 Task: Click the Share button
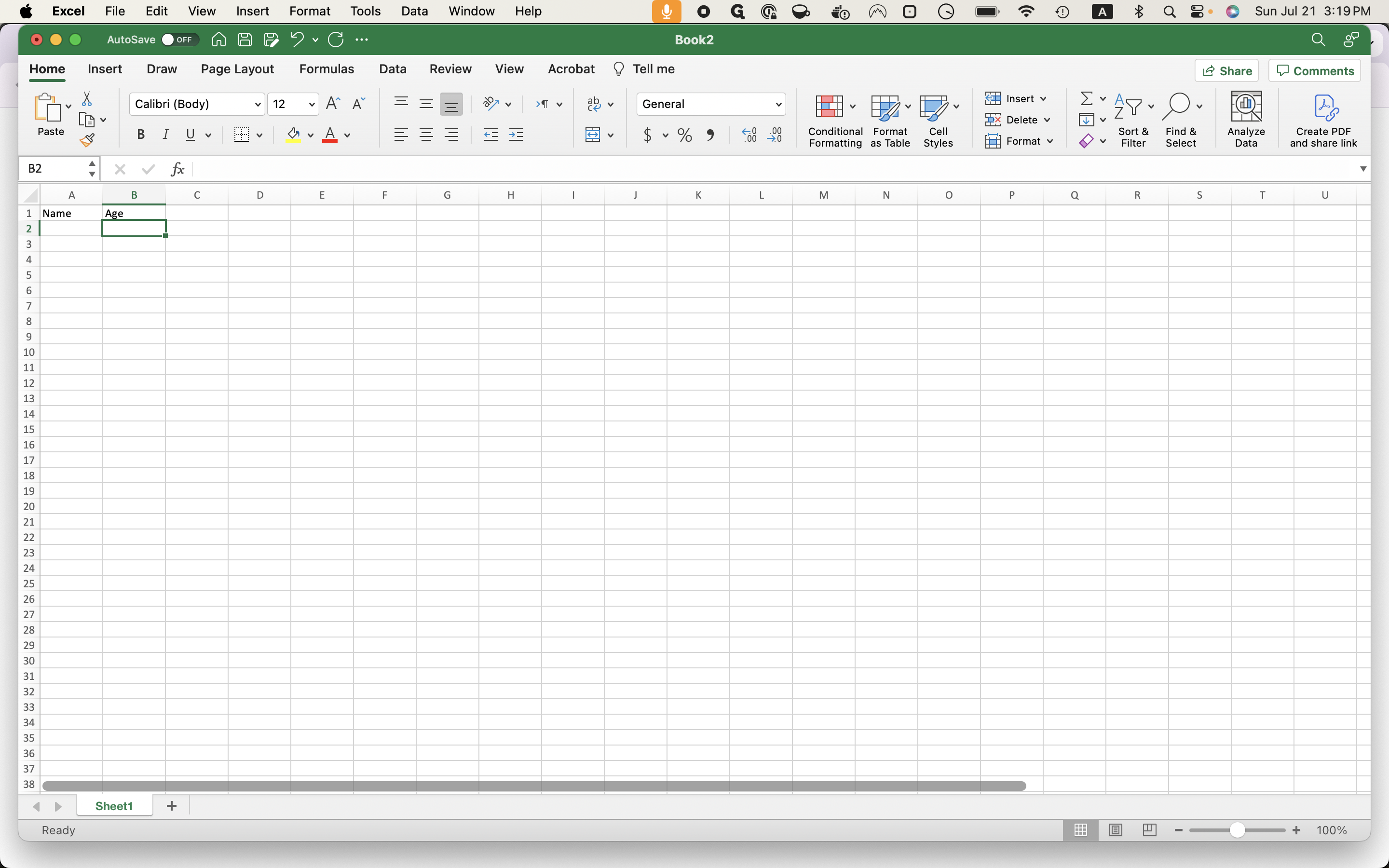coord(1227,70)
